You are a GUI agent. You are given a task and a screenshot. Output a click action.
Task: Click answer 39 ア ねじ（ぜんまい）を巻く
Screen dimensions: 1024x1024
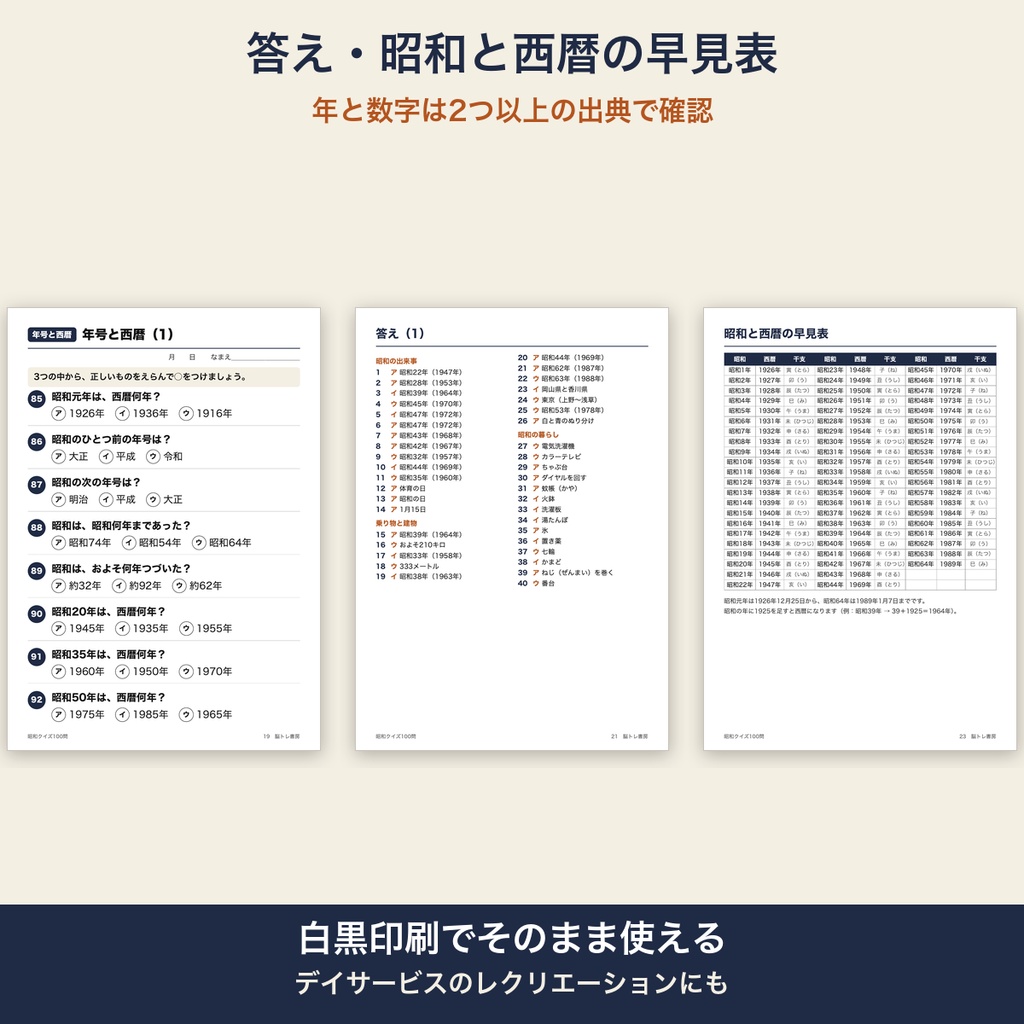[x=566, y=573]
